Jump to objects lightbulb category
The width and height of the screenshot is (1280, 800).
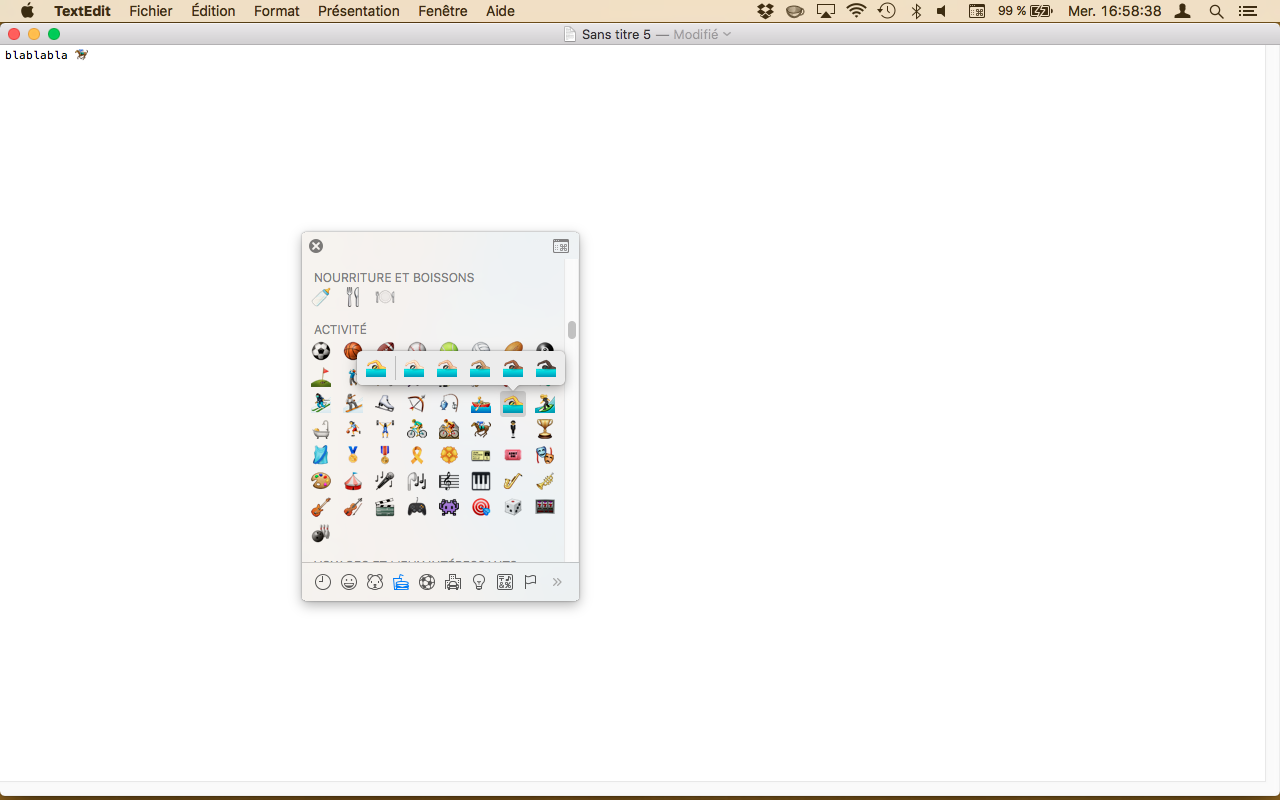479,582
